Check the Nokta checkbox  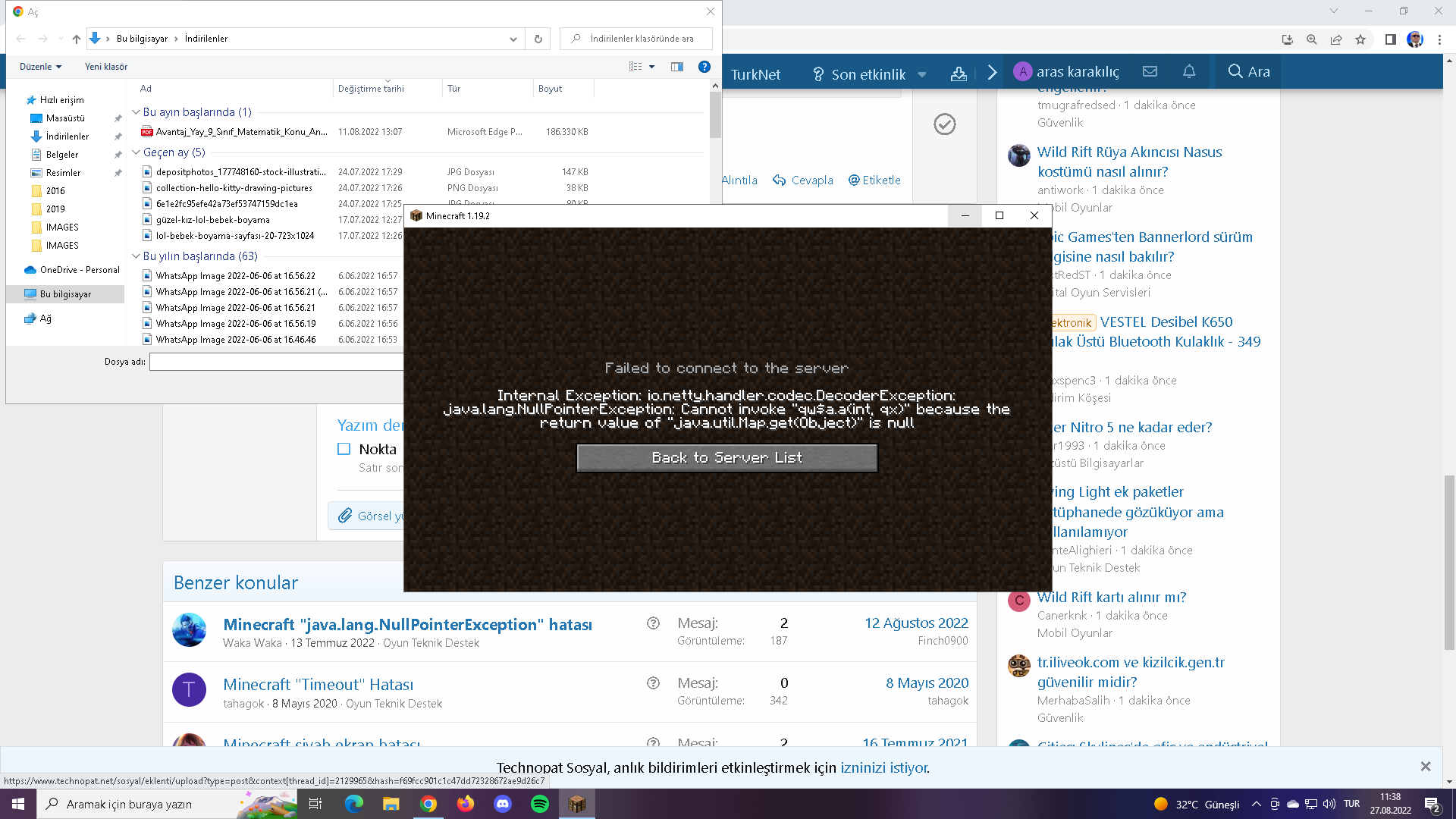click(344, 449)
